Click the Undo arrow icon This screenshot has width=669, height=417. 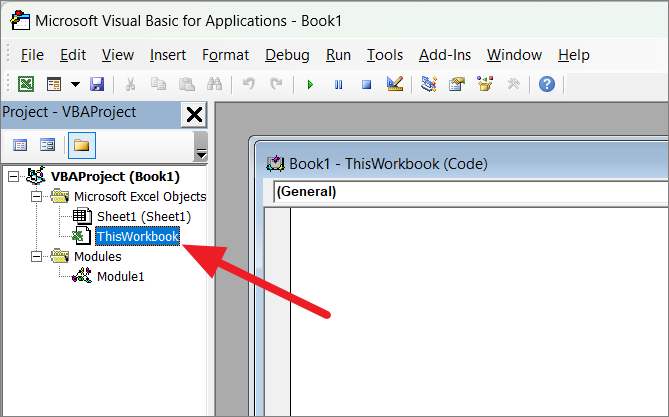point(248,84)
